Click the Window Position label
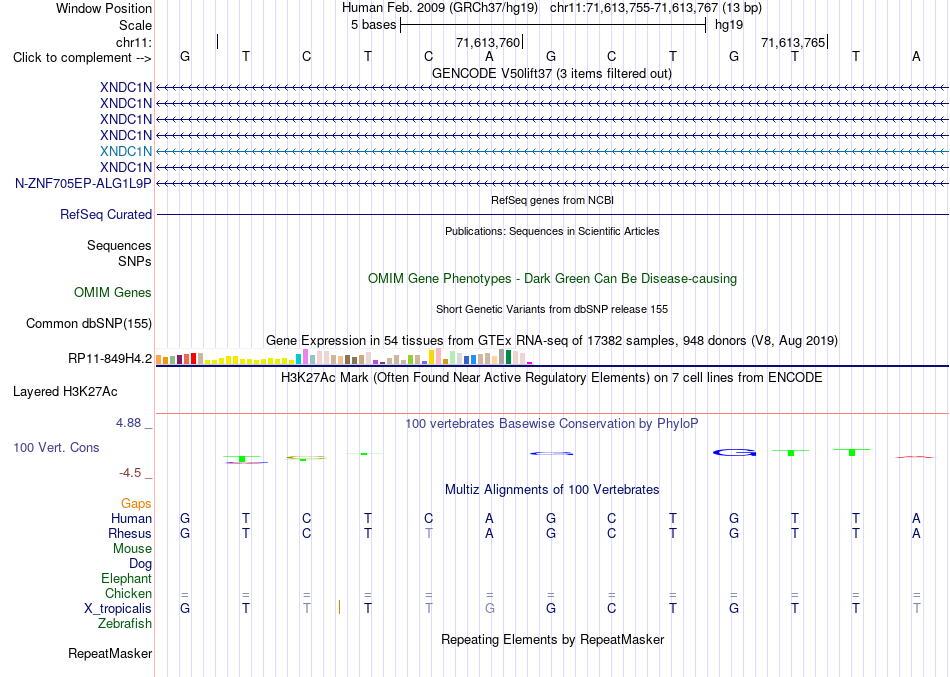 tap(104, 8)
